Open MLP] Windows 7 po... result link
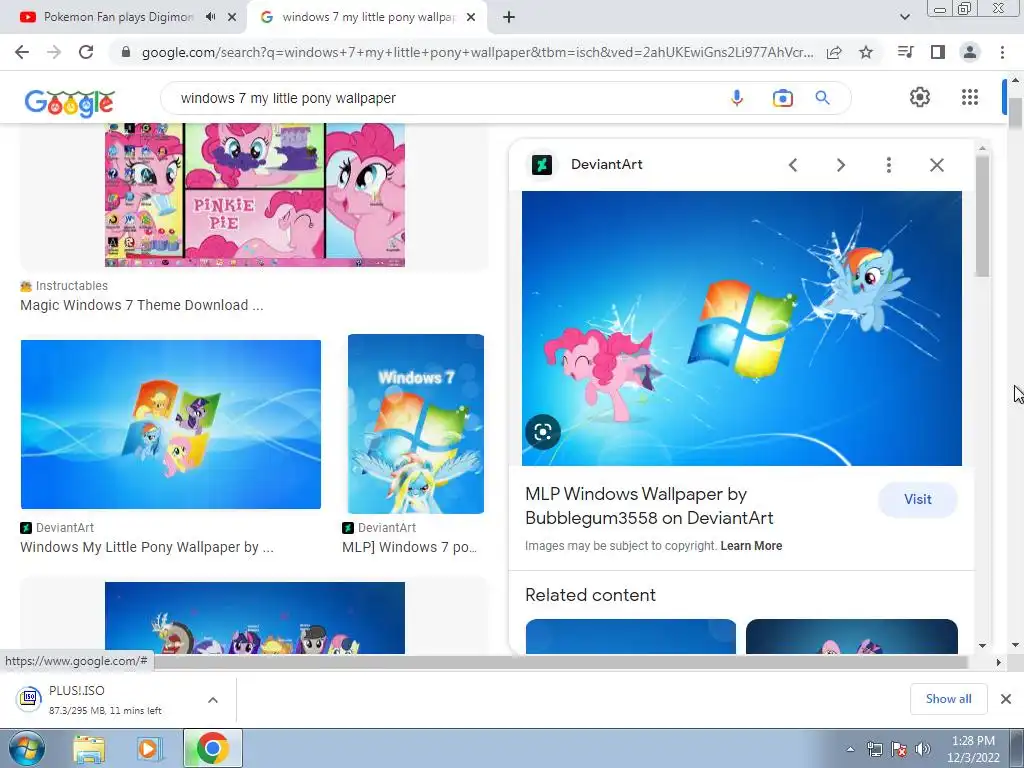The width and height of the screenshot is (1024, 768). pos(409,547)
